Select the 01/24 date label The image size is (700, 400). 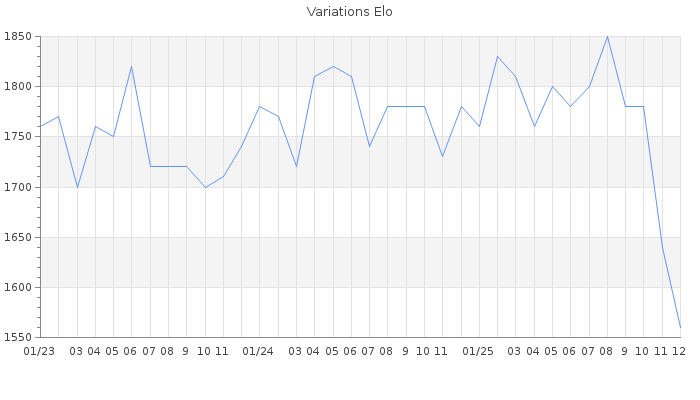point(259,351)
